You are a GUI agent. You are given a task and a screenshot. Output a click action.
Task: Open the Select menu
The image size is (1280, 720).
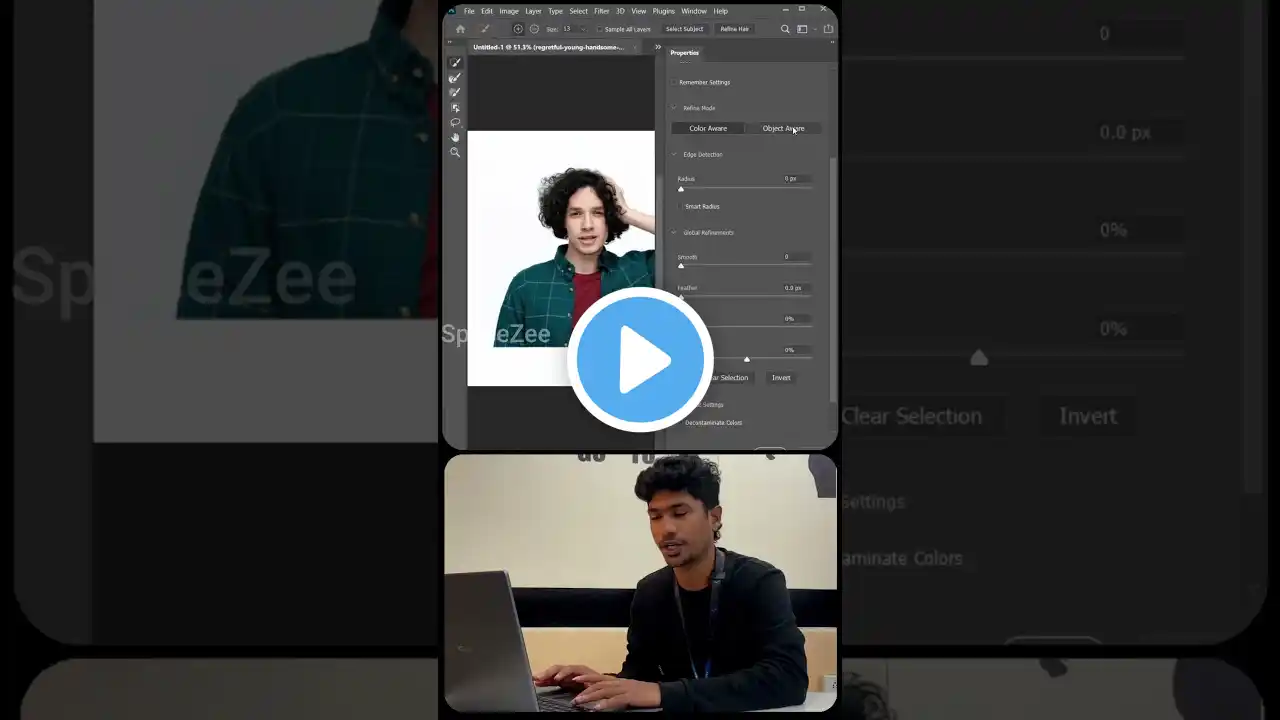click(x=578, y=11)
